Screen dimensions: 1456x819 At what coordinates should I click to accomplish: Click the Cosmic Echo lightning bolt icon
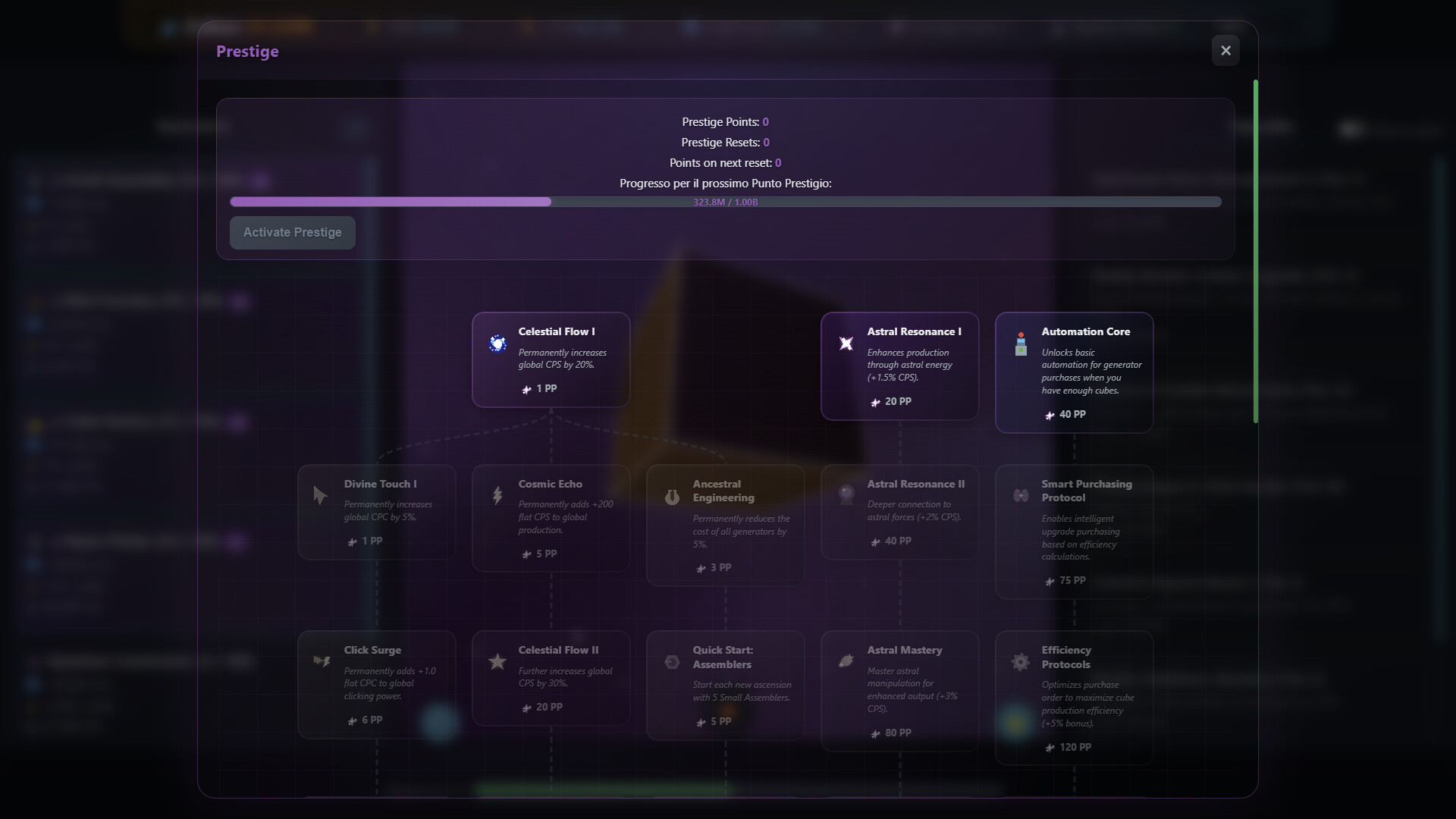pyautogui.click(x=497, y=496)
